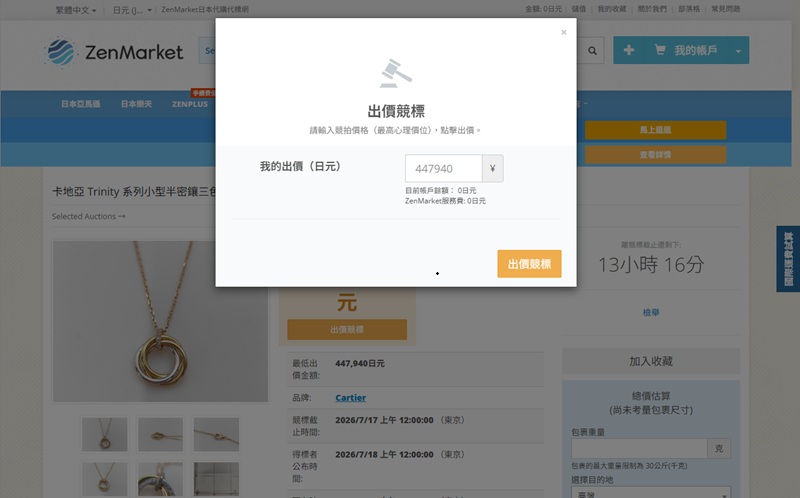
Task: Select the first necklace thumbnail in top row
Action: pos(105,434)
